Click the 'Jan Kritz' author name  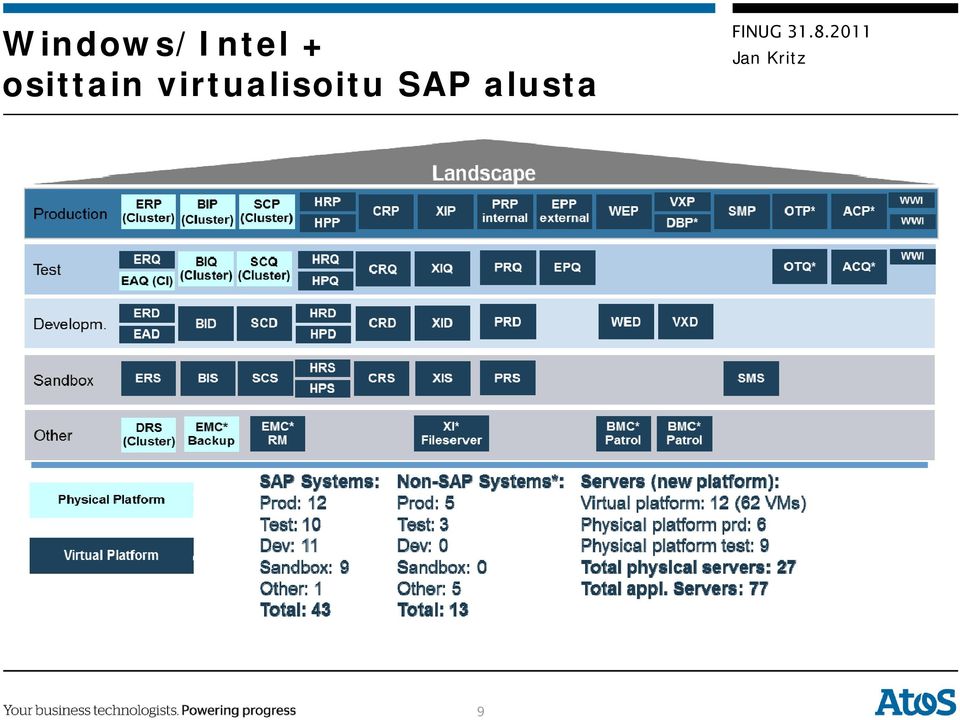pos(768,58)
